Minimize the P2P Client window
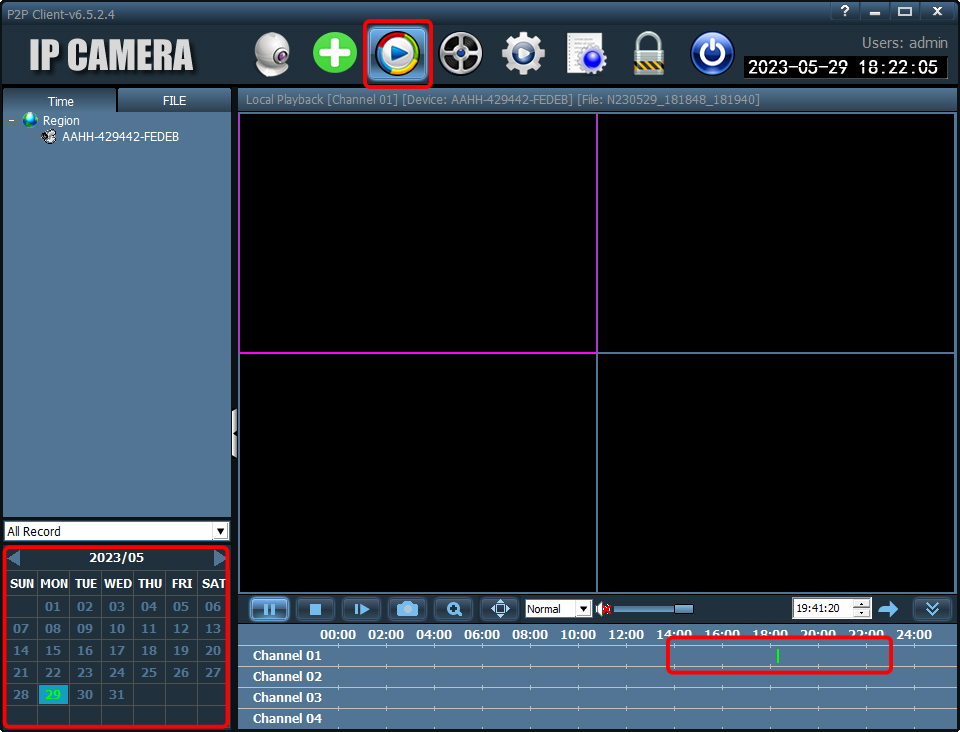Image resolution: width=960 pixels, height=732 pixels. 875,11
